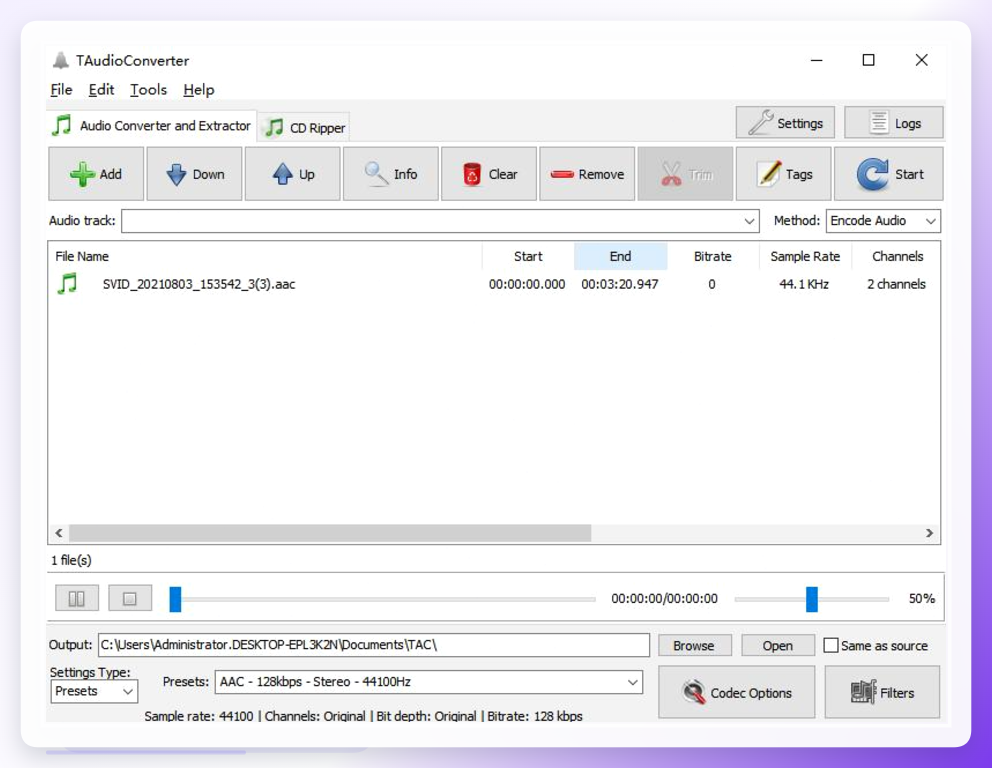This screenshot has width=992, height=768.
Task: Select Audio Converter and Extractor tab
Action: pos(152,125)
